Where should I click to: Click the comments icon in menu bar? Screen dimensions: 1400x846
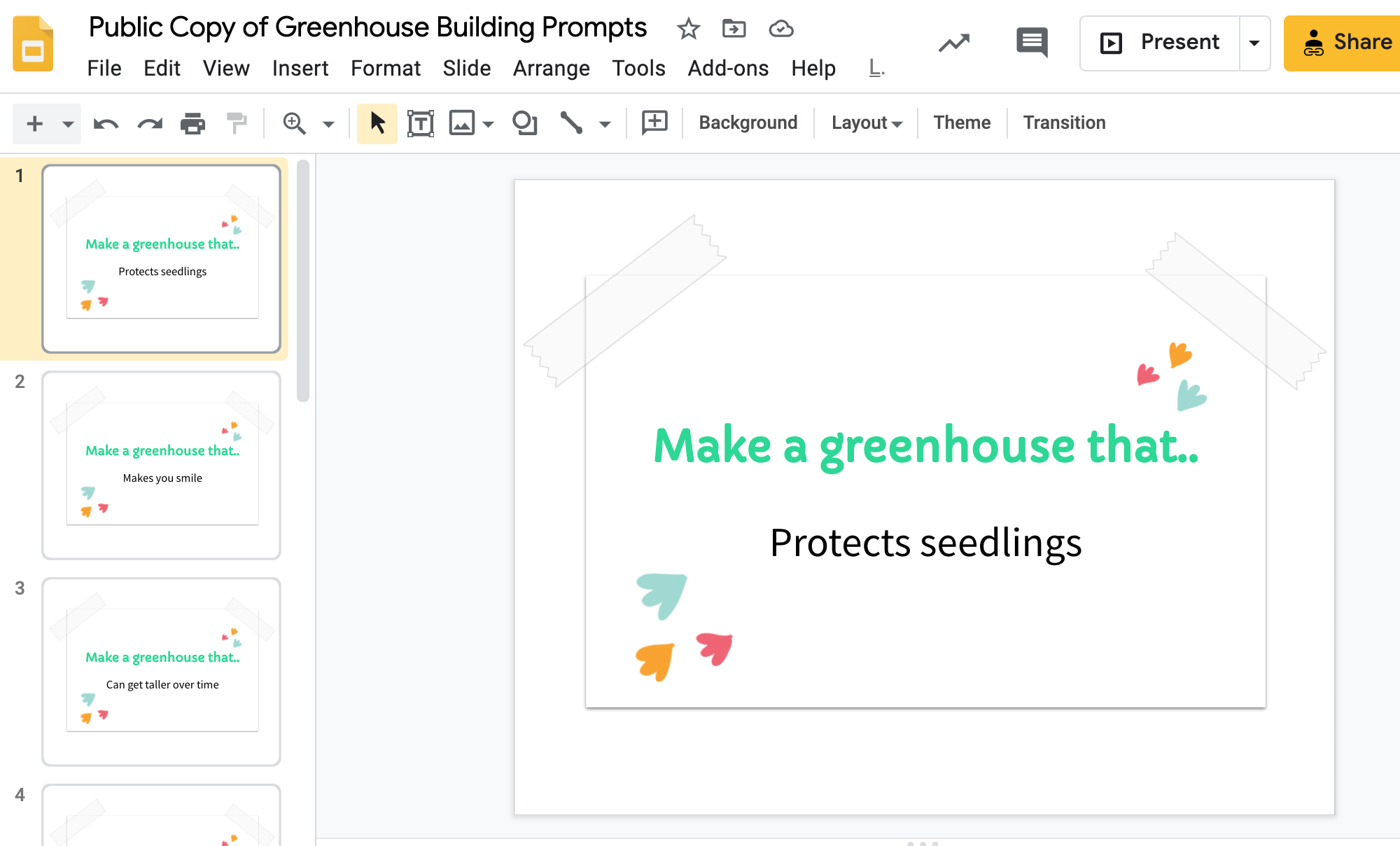coord(1032,42)
